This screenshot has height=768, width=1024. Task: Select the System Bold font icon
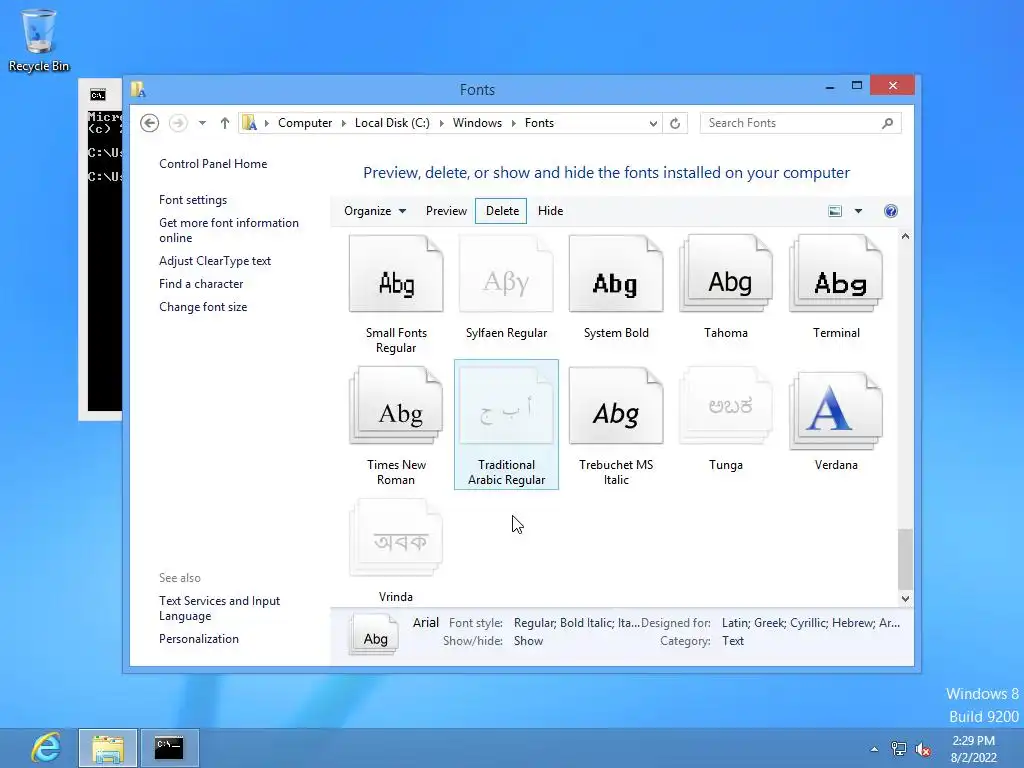616,274
